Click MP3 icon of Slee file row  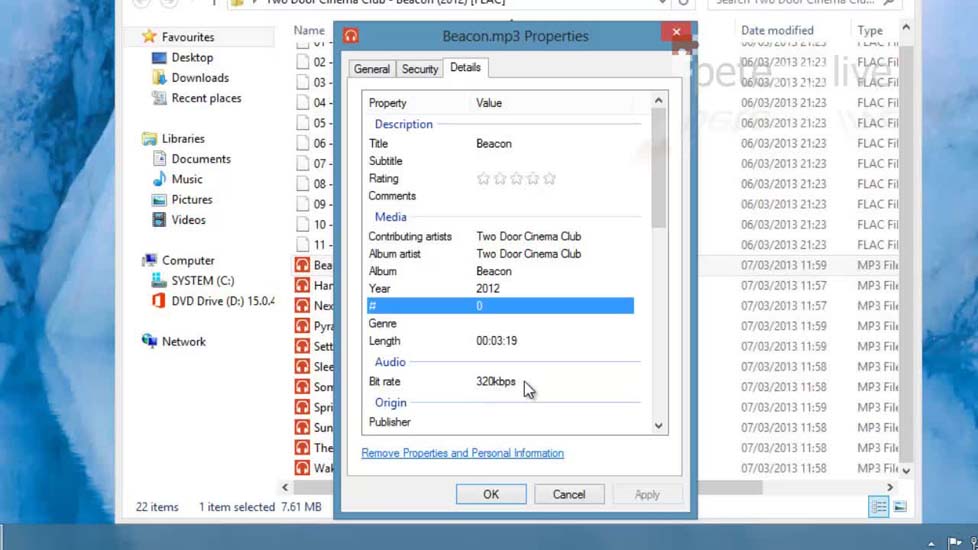coord(302,366)
